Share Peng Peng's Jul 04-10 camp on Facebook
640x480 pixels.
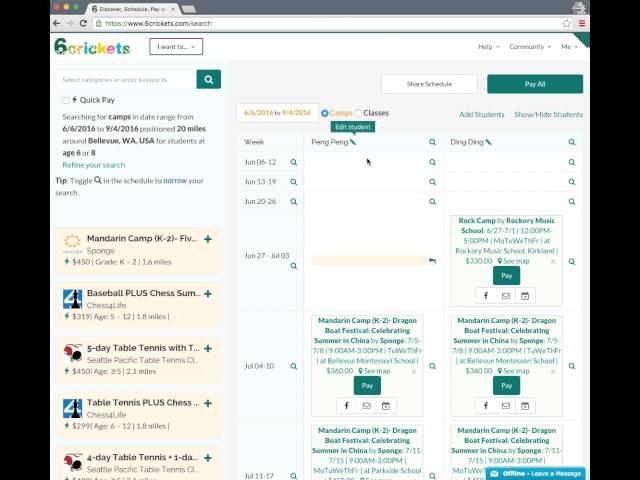347,406
